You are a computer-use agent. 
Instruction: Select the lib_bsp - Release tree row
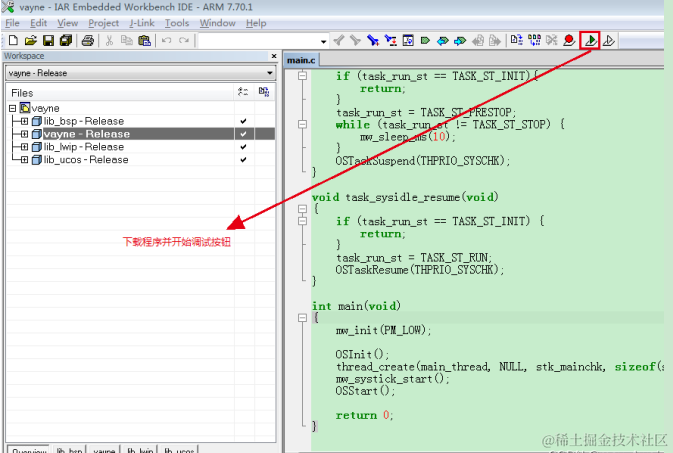pyautogui.click(x=141, y=121)
